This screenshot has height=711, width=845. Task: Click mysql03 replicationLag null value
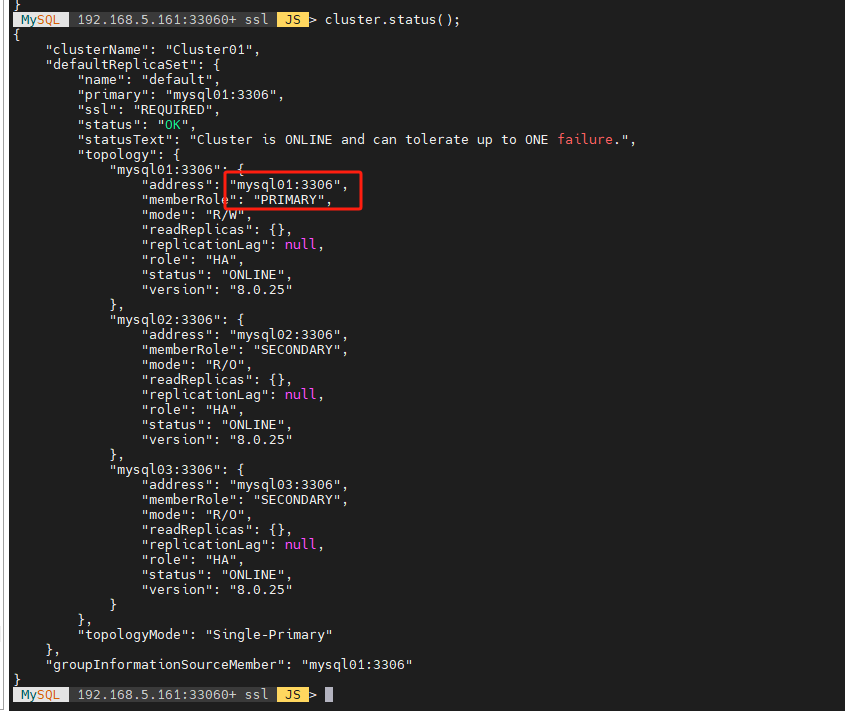(300, 544)
